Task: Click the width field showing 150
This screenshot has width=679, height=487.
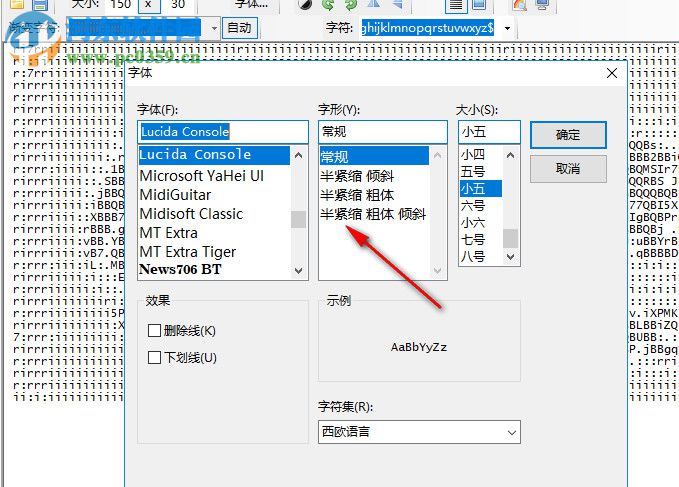Action: point(120,5)
